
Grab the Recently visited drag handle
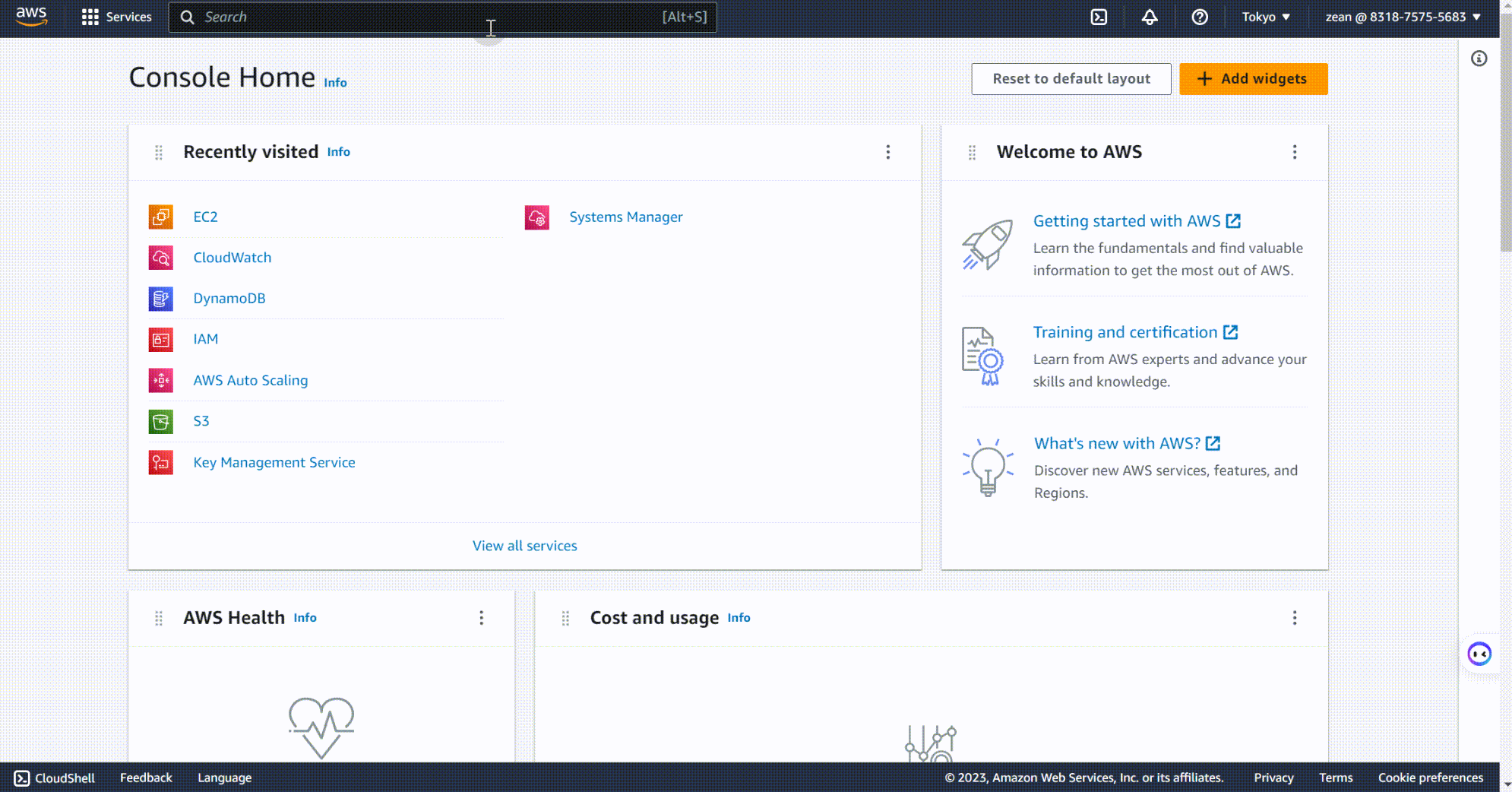pyautogui.click(x=159, y=153)
